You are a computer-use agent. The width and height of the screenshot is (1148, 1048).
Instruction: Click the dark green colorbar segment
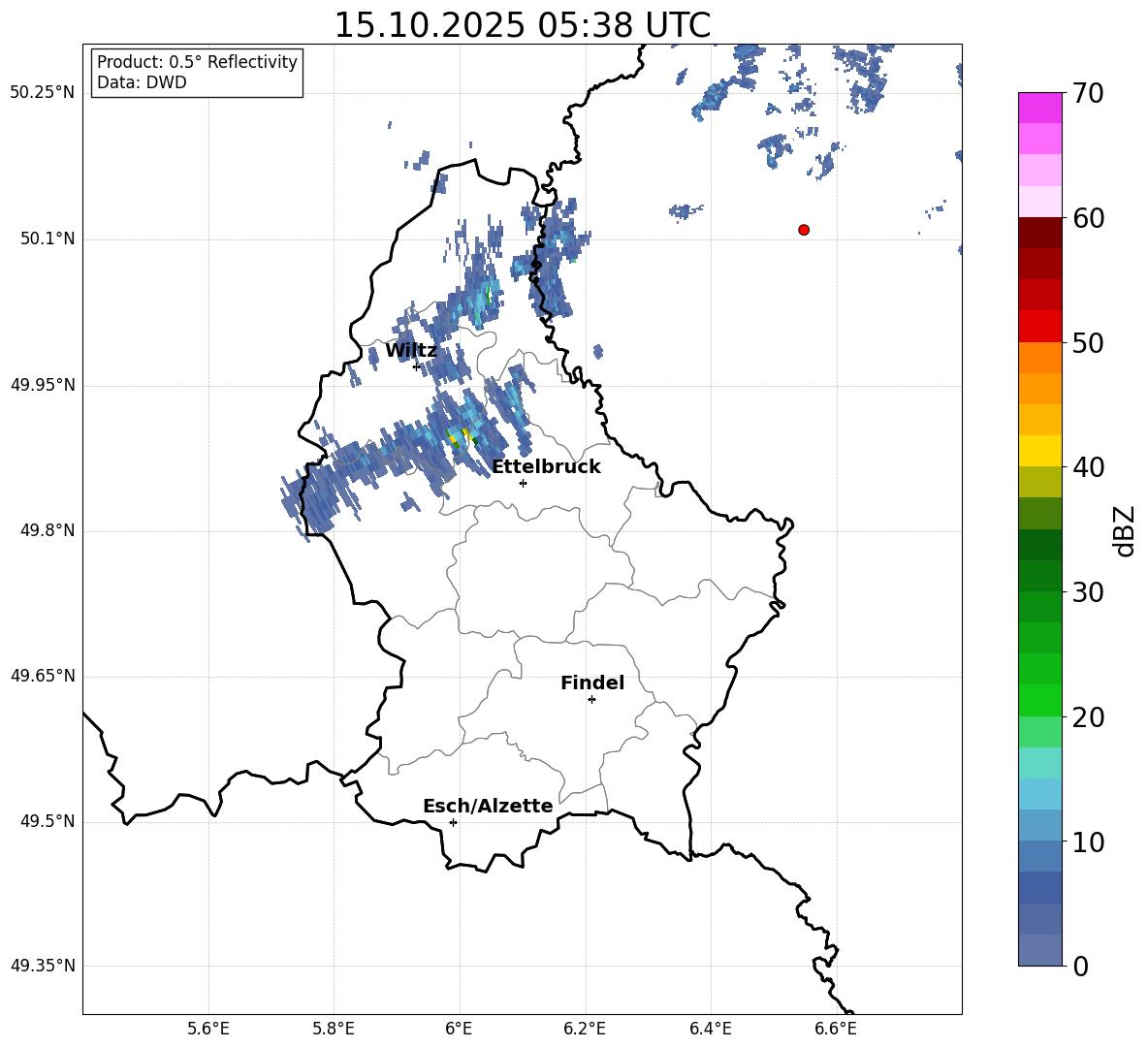[x=1040, y=545]
